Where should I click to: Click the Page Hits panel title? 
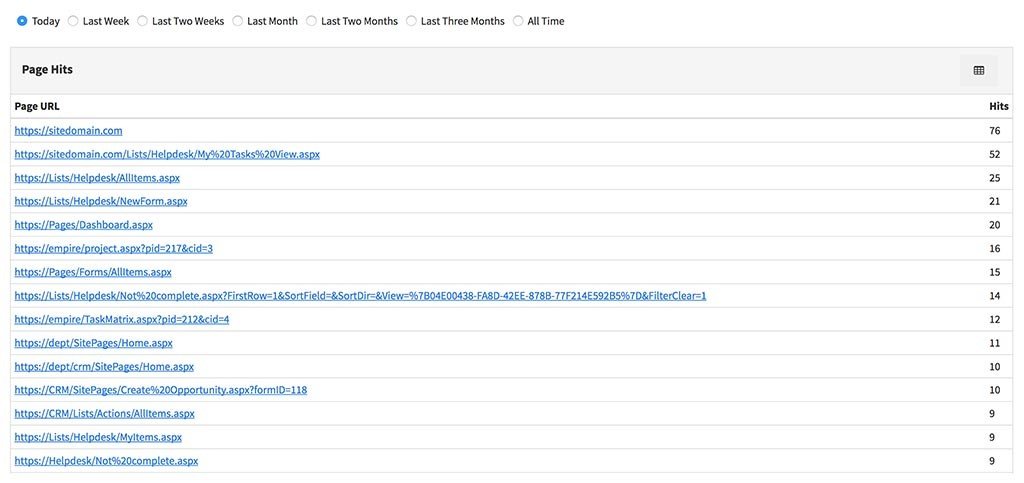(47, 69)
